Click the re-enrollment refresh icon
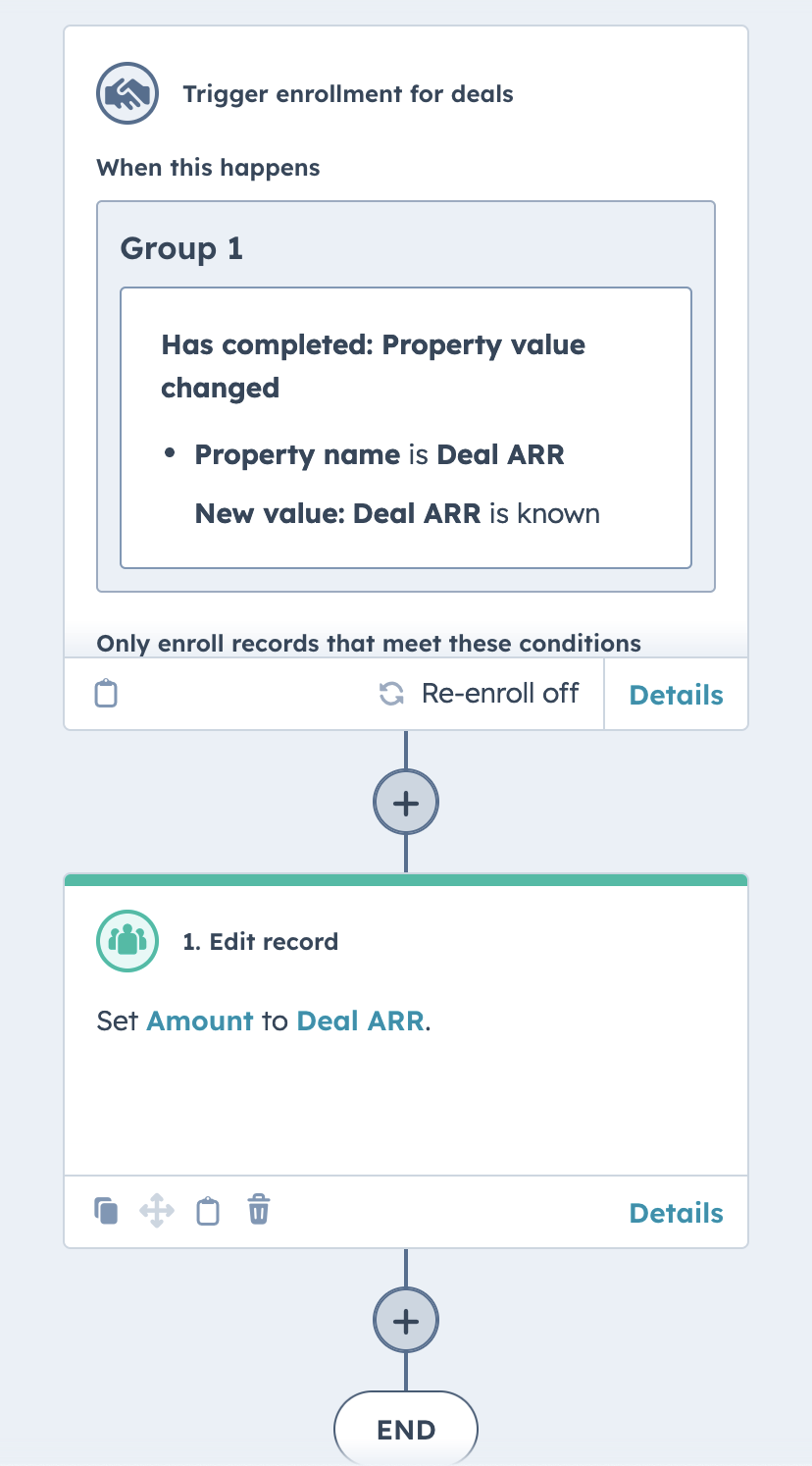 click(393, 694)
